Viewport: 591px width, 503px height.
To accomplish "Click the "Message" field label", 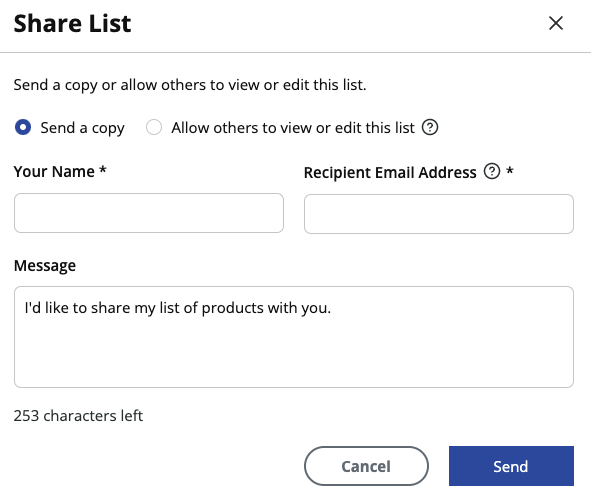I will pyautogui.click(x=45, y=266).
